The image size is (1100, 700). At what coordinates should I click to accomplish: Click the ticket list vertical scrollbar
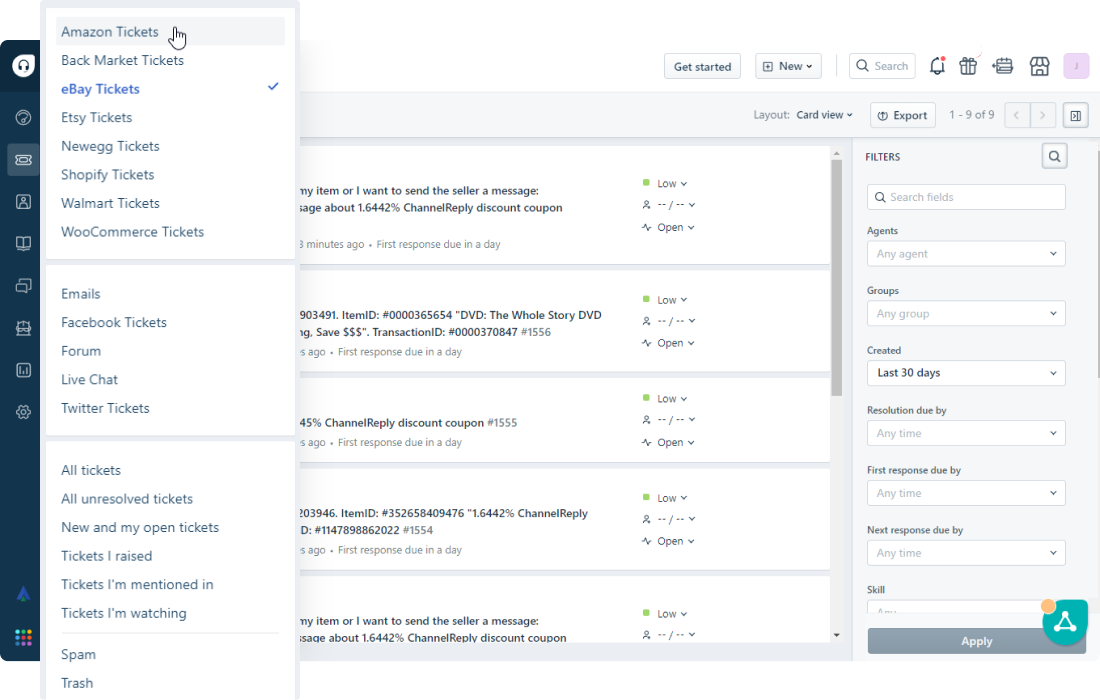point(836,277)
